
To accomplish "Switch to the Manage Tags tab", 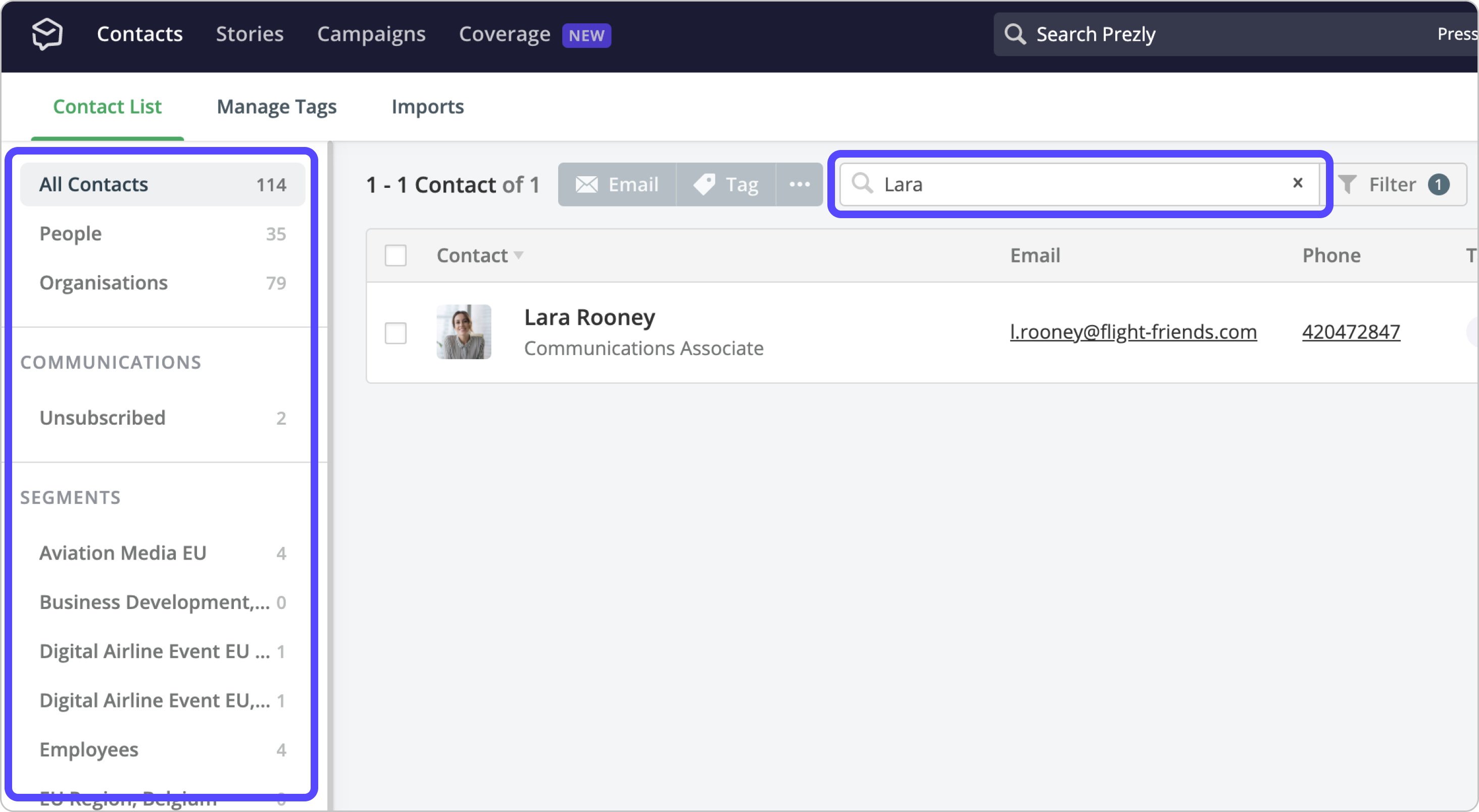I will [277, 107].
